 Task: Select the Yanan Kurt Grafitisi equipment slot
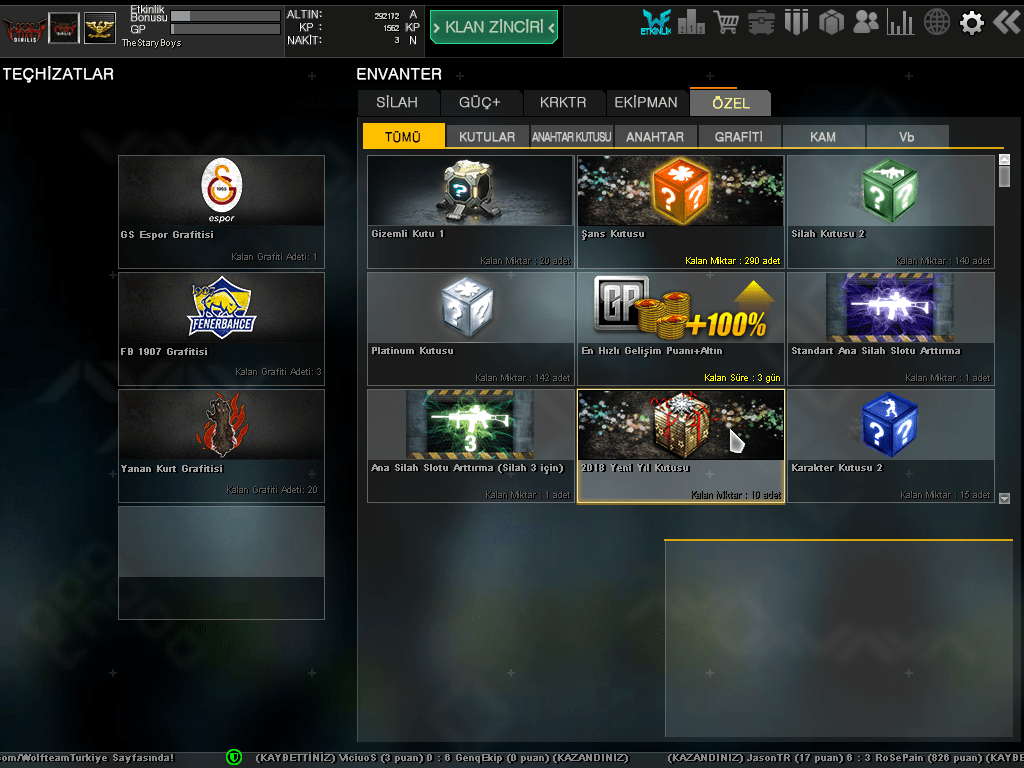221,445
